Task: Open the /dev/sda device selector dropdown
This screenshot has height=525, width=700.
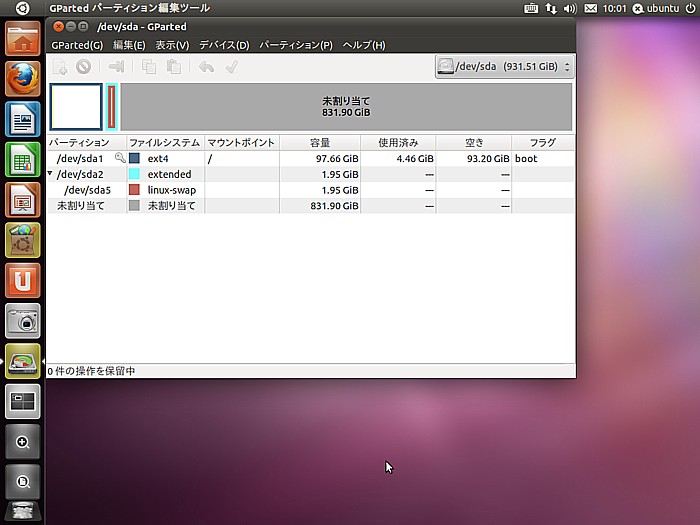Action: [x=504, y=67]
